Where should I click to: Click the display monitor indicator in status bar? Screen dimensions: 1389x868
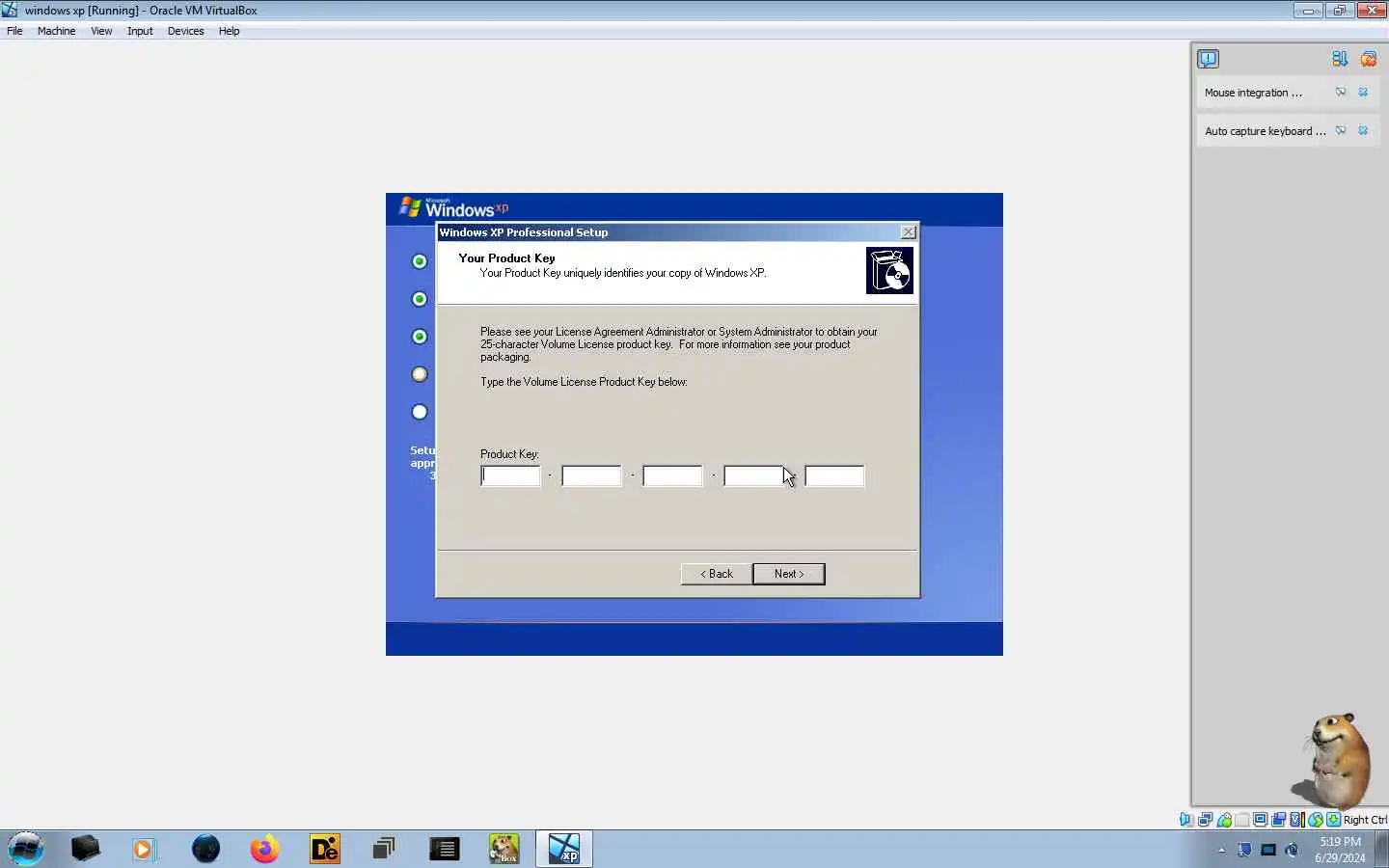pos(1260,819)
